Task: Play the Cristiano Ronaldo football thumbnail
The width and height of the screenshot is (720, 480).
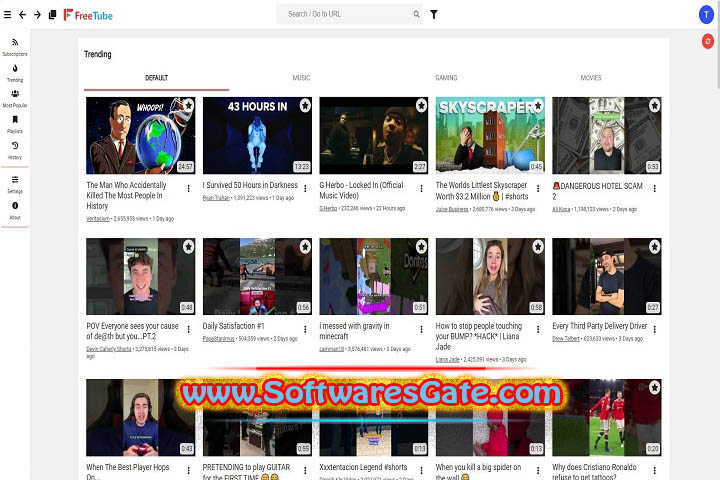Action: [x=607, y=418]
